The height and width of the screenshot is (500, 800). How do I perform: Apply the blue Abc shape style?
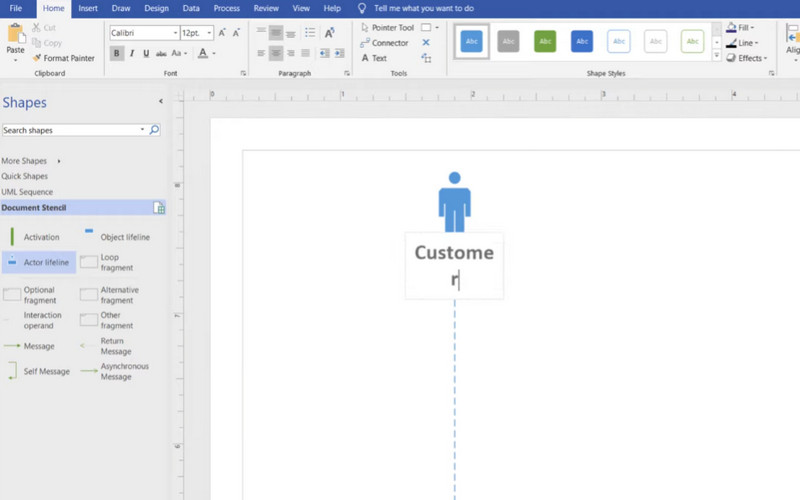[471, 41]
